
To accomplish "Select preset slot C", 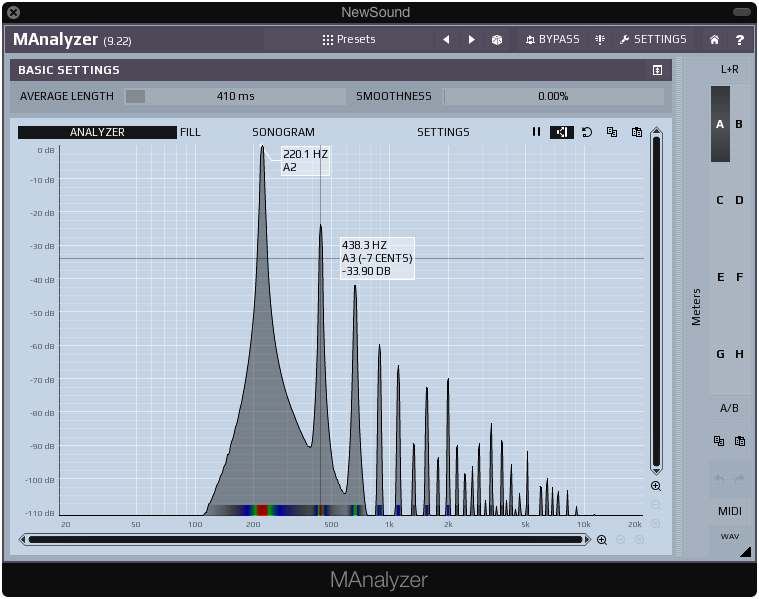I will 720,200.
